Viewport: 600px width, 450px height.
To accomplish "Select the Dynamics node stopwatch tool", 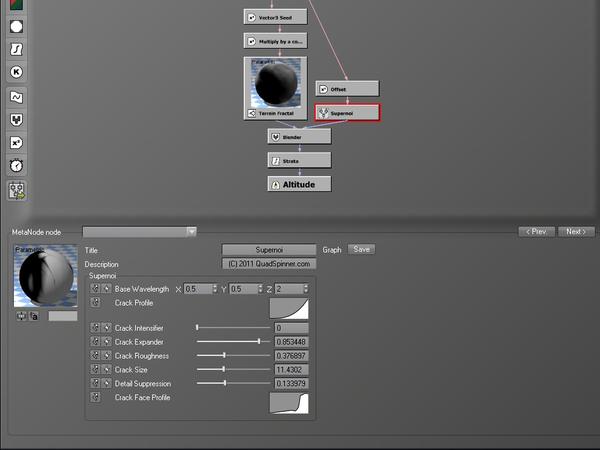I will pos(16,166).
